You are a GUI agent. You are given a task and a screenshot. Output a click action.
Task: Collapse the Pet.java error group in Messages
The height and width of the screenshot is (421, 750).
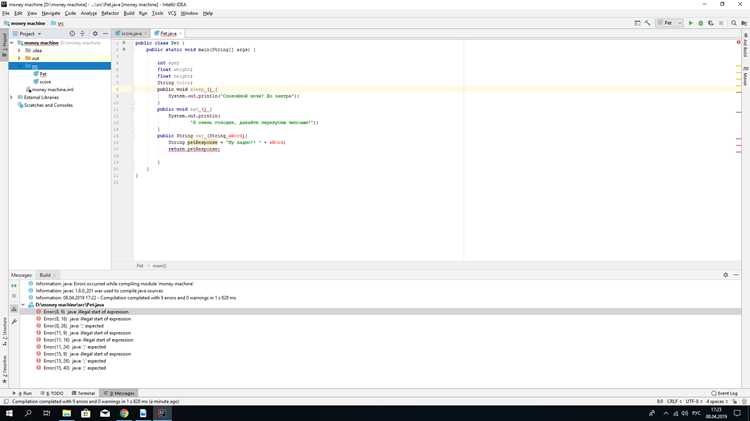23,305
